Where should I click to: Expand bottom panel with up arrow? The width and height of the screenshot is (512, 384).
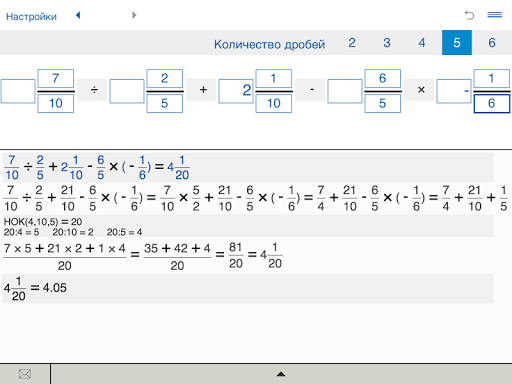(281, 374)
